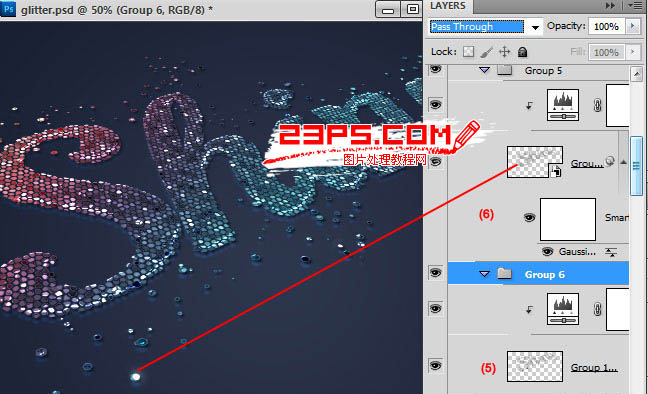Click smart filter indicator icon on Grou... layer
The height and width of the screenshot is (394, 648).
coord(610,161)
